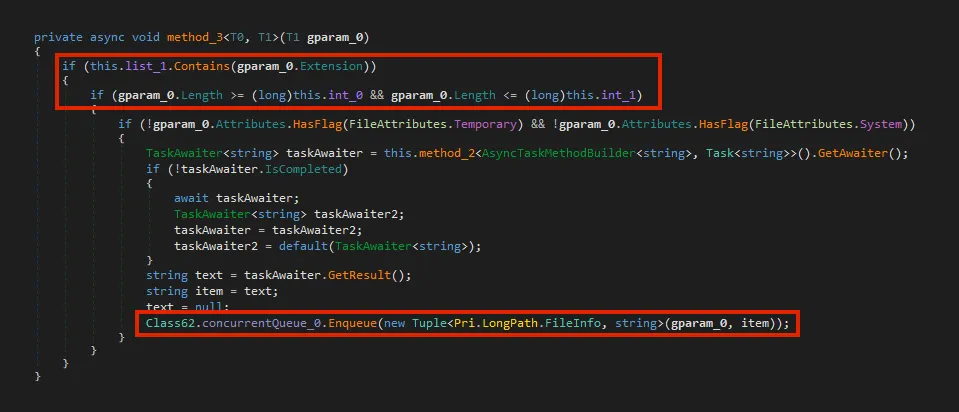Click the 'void' return type keyword

[x=146, y=37]
